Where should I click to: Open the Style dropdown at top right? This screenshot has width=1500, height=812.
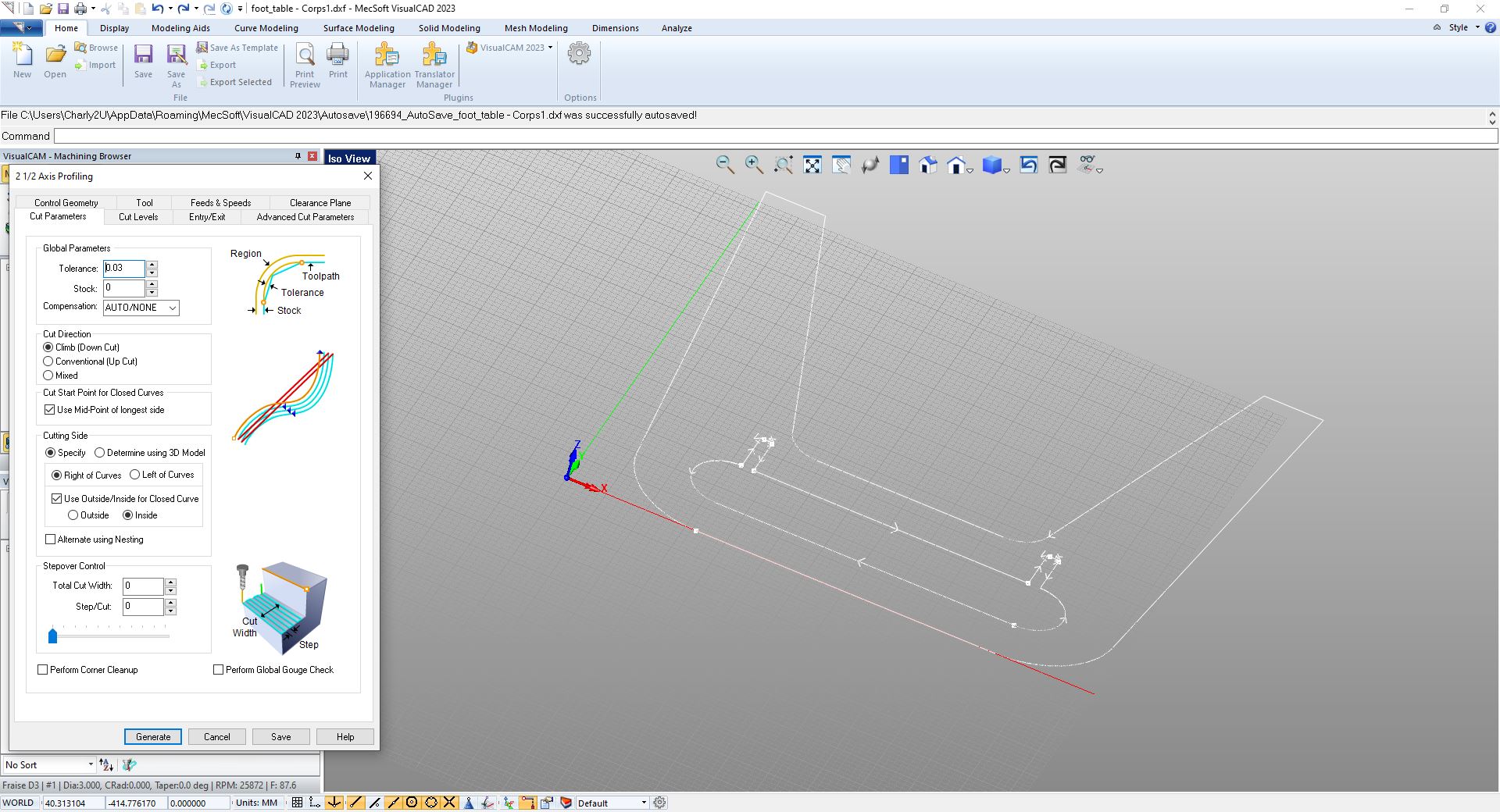(x=1464, y=27)
